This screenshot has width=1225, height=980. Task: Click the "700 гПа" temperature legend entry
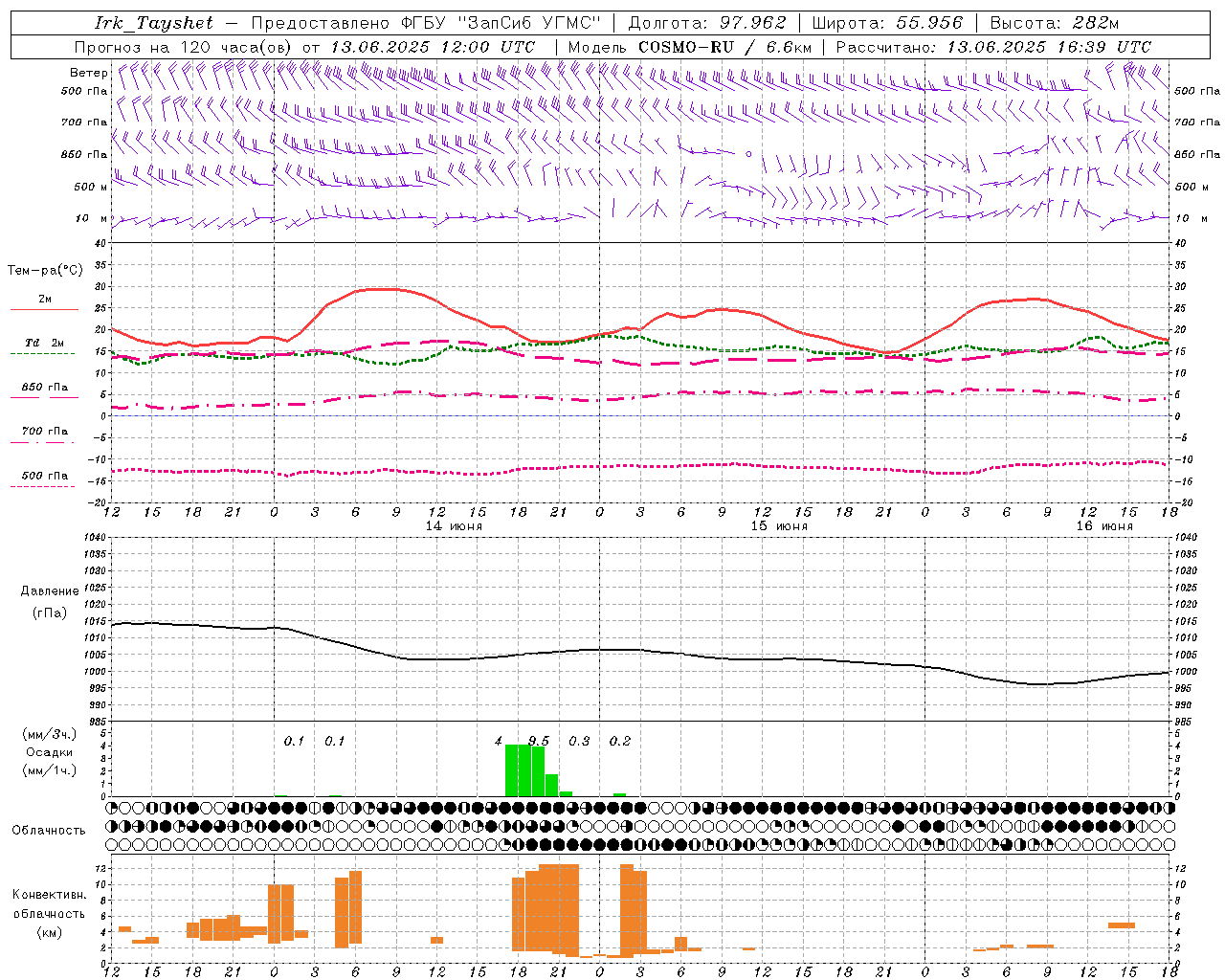[x=45, y=432]
